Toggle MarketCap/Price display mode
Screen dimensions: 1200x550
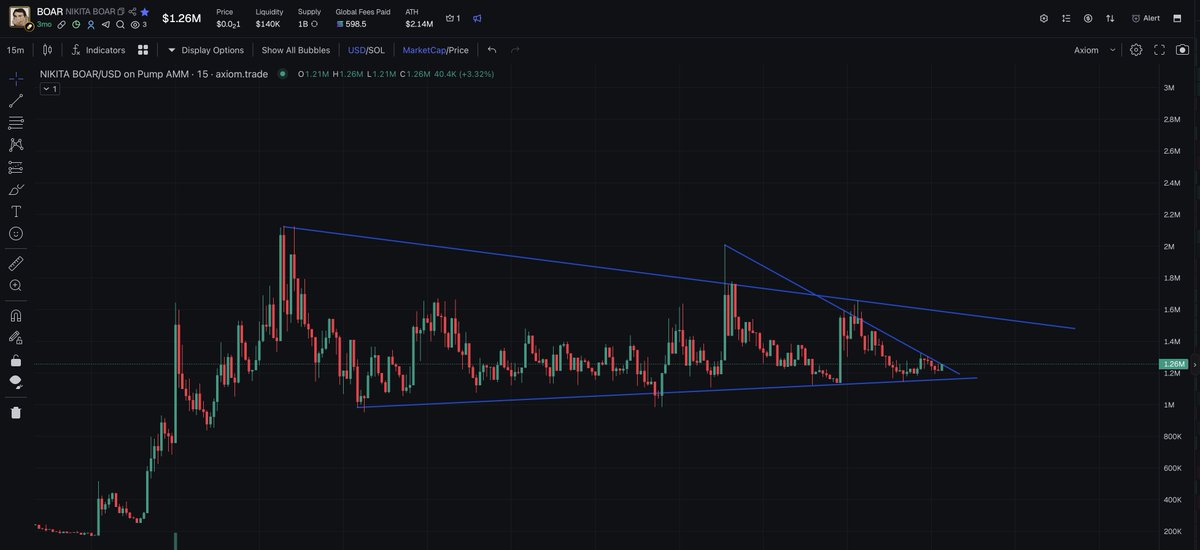435,50
